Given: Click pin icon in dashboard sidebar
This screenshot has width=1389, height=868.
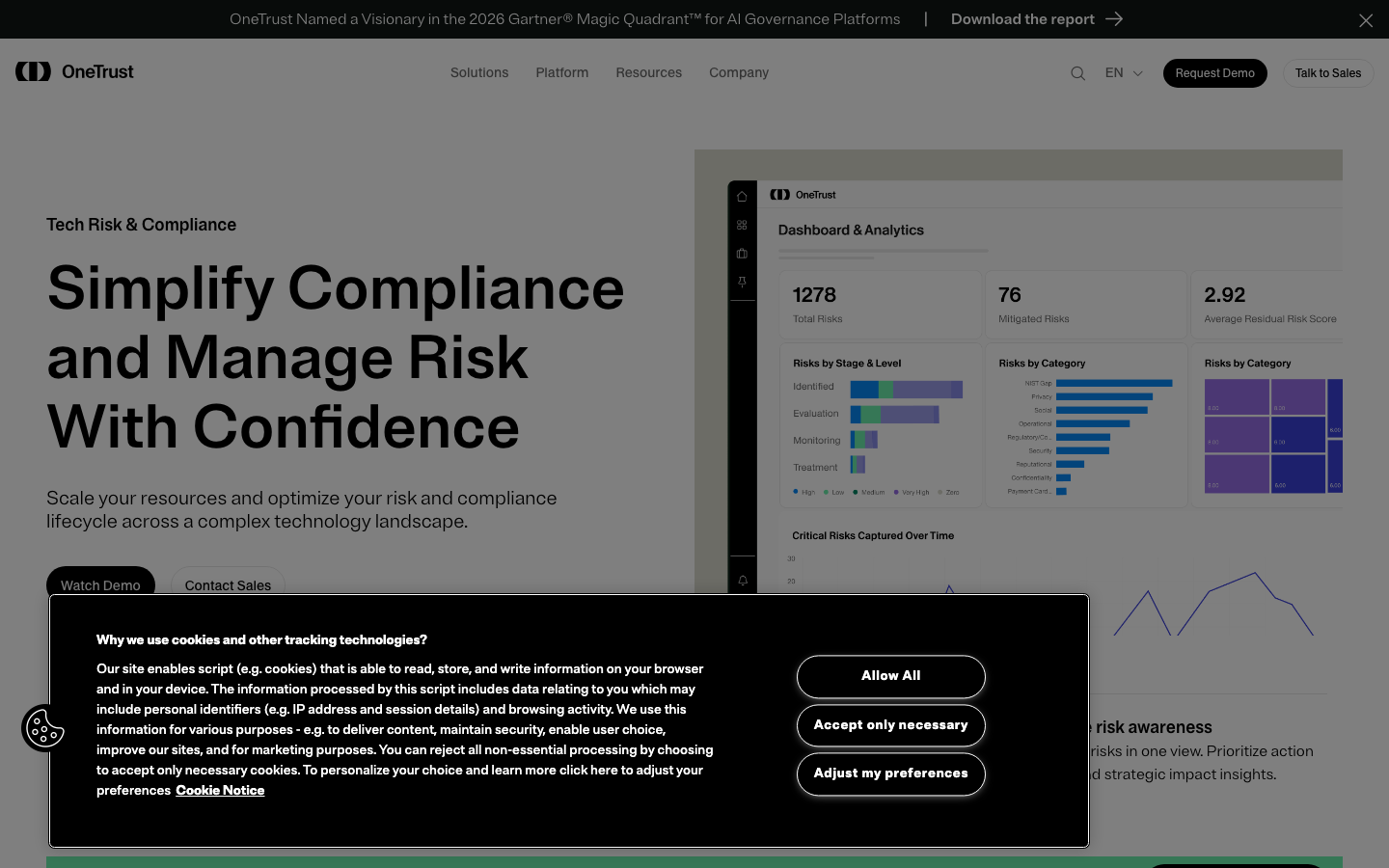Looking at the screenshot, I should 742,283.
